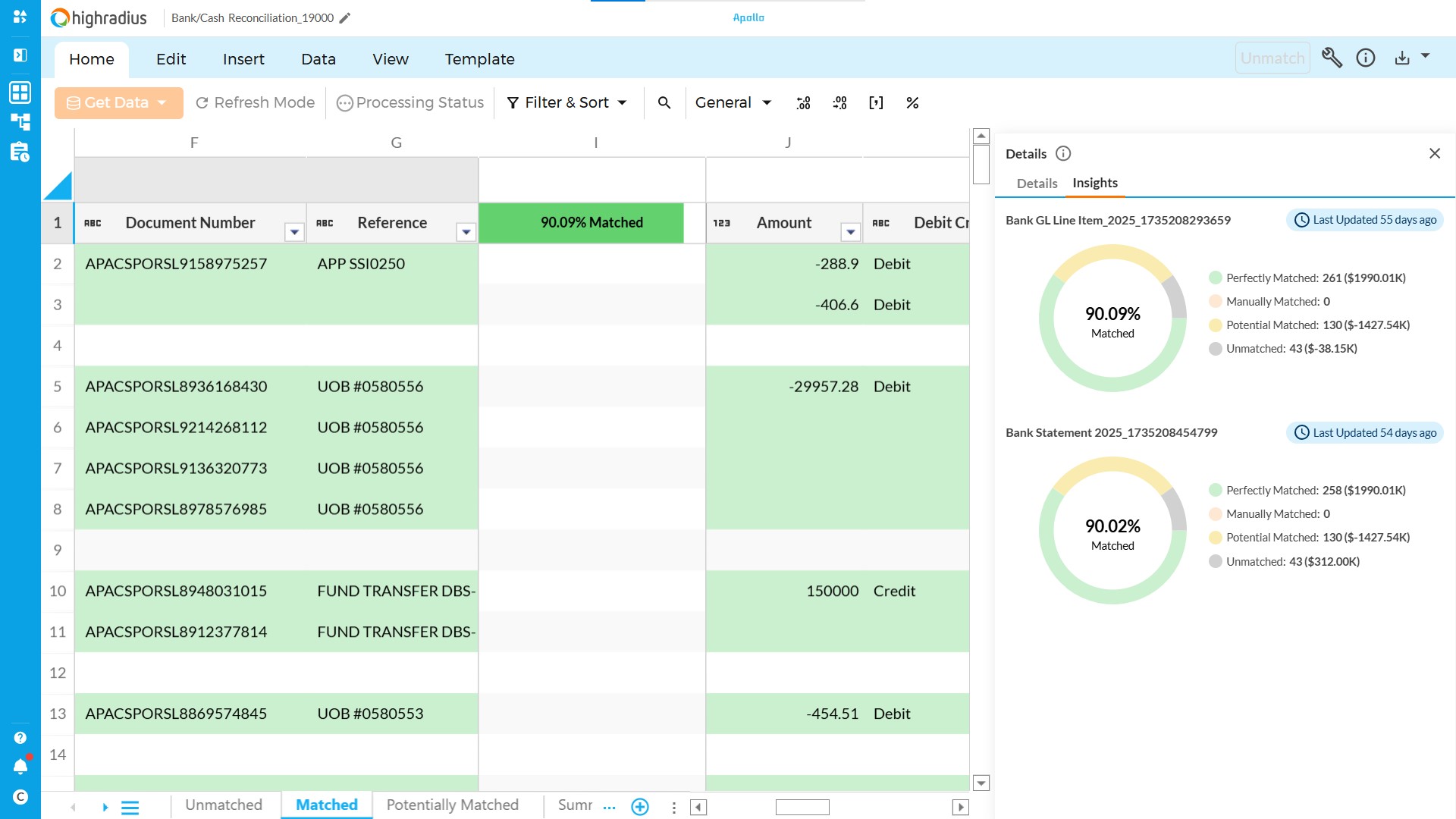Viewport: 1456px width, 819px height.
Task: Click the notifications bell icon at bottom left
Action: tap(20, 766)
